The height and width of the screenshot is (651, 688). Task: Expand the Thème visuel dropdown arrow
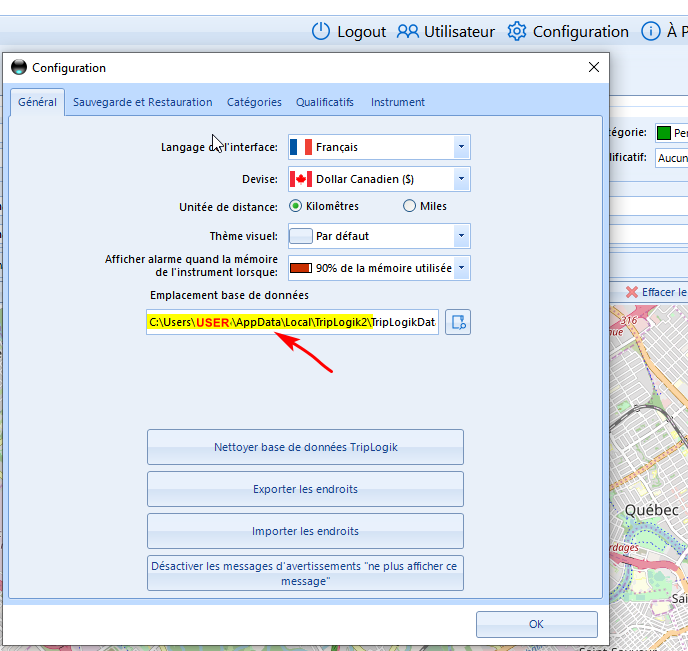[462, 236]
